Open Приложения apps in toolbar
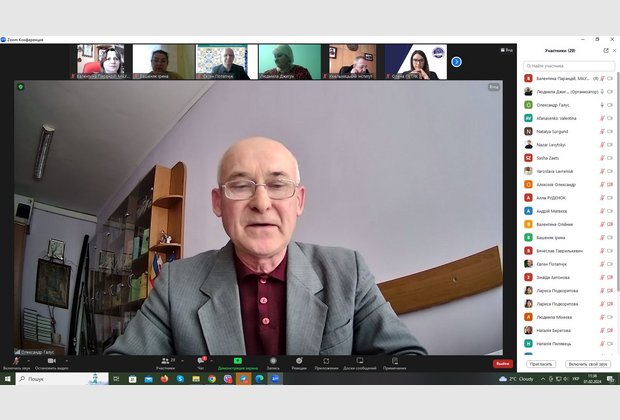Image resolution: width=620 pixels, height=420 pixels. (x=326, y=363)
